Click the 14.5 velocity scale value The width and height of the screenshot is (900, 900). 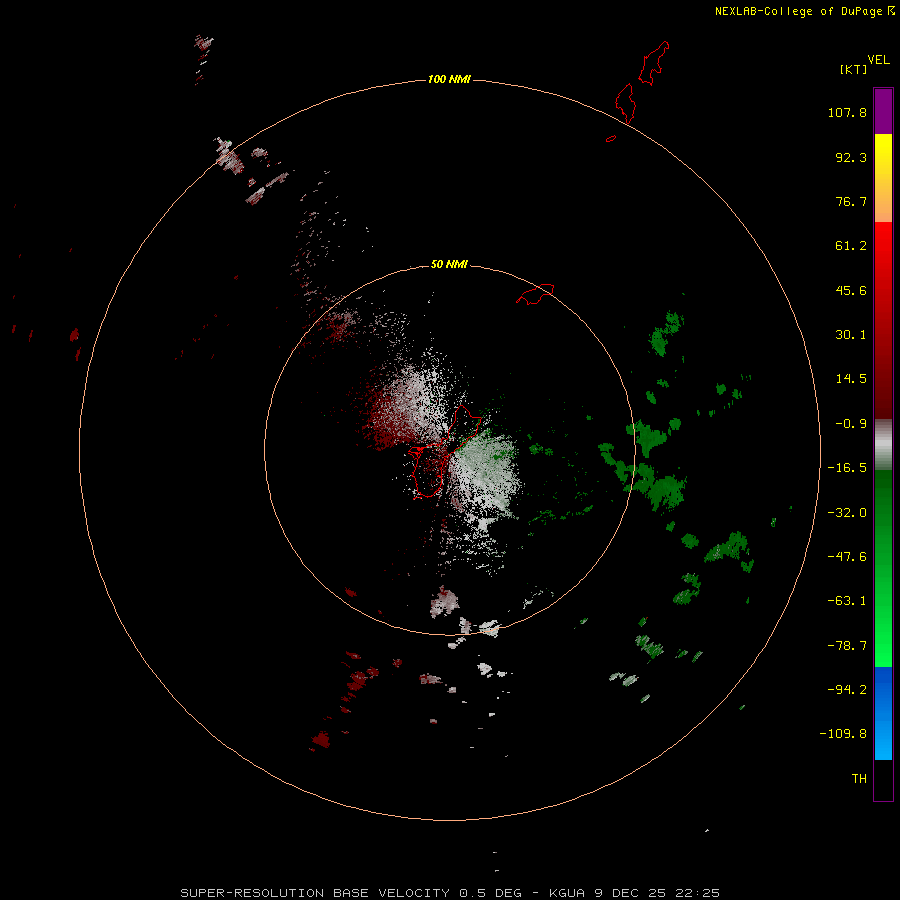pyautogui.click(x=851, y=379)
